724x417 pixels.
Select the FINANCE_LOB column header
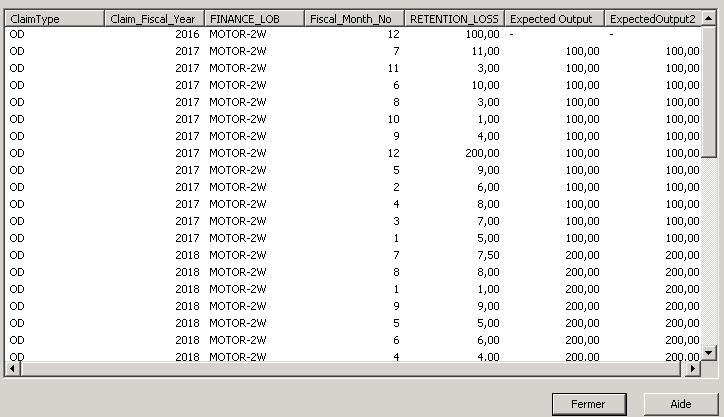[x=254, y=18]
